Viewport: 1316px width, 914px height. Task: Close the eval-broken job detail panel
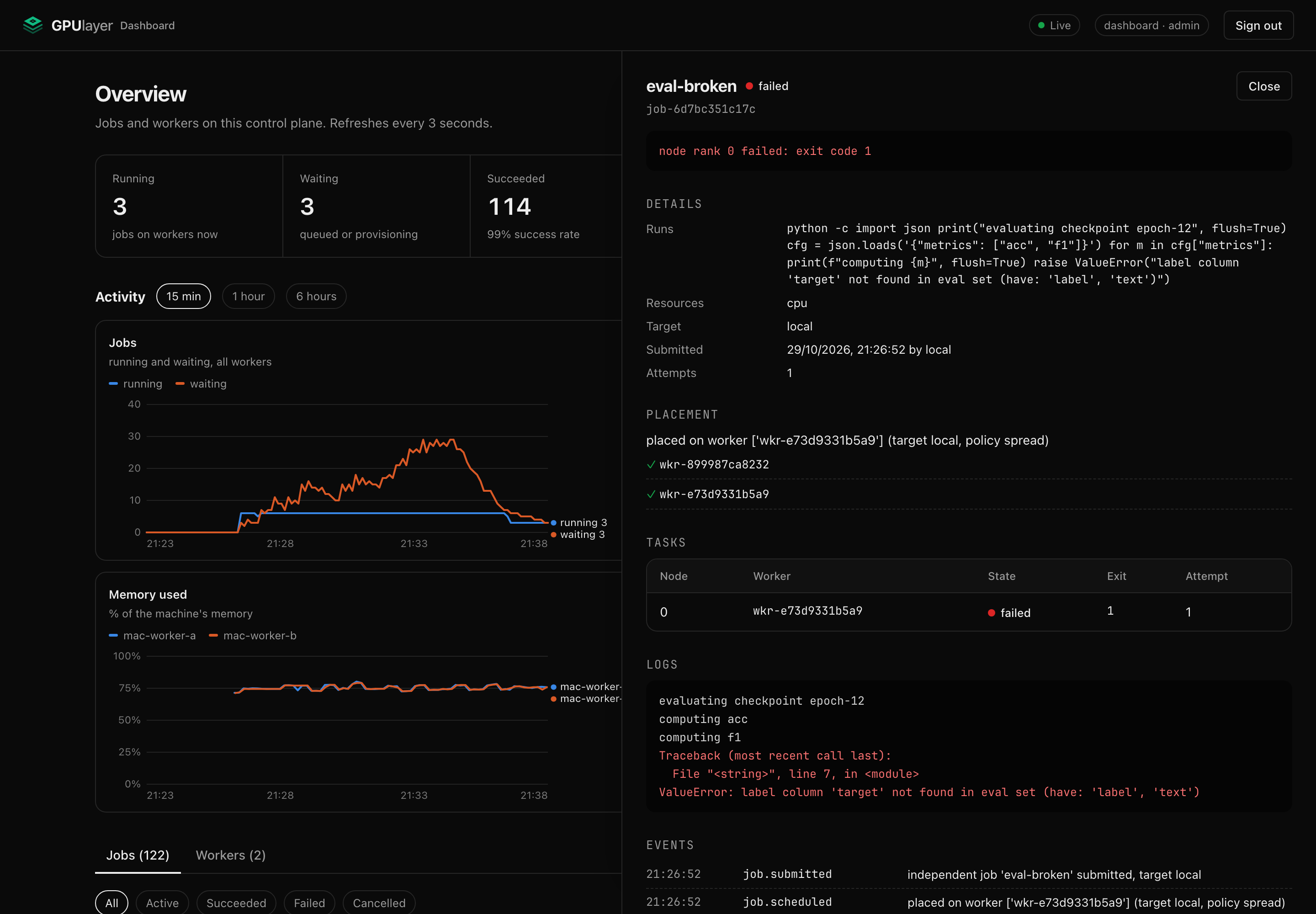pos(1263,86)
